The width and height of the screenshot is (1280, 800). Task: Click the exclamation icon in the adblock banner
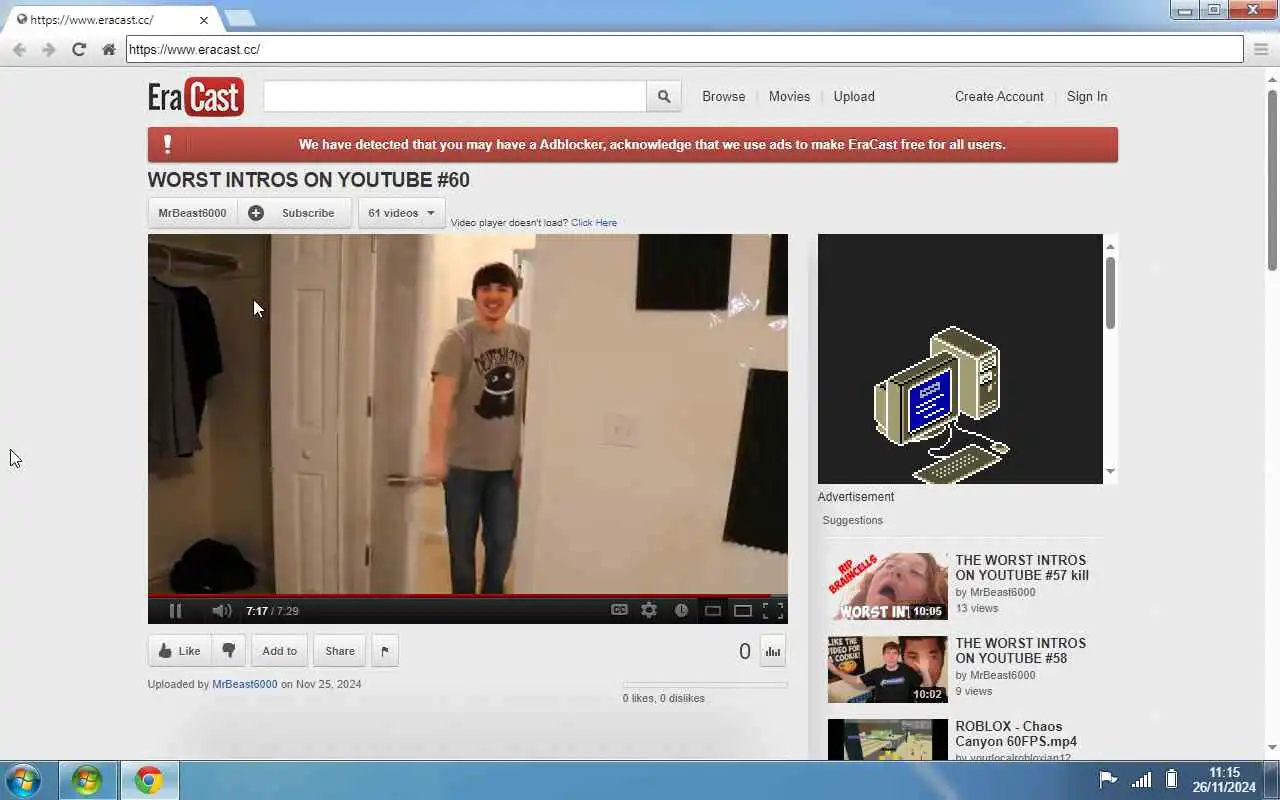(167, 144)
